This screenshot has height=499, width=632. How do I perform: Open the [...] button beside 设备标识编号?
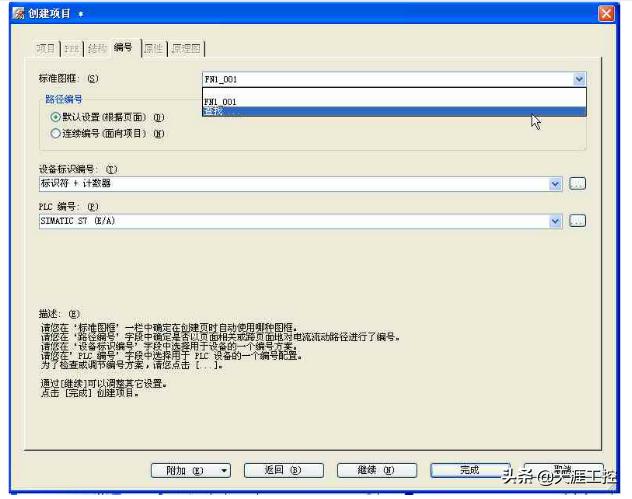[x=577, y=184]
